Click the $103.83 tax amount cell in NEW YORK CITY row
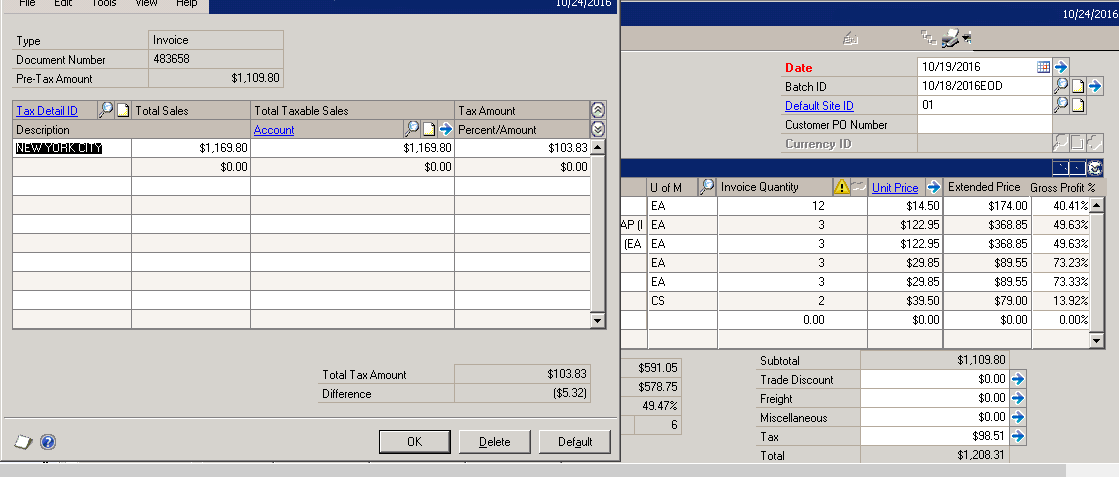 click(x=522, y=148)
